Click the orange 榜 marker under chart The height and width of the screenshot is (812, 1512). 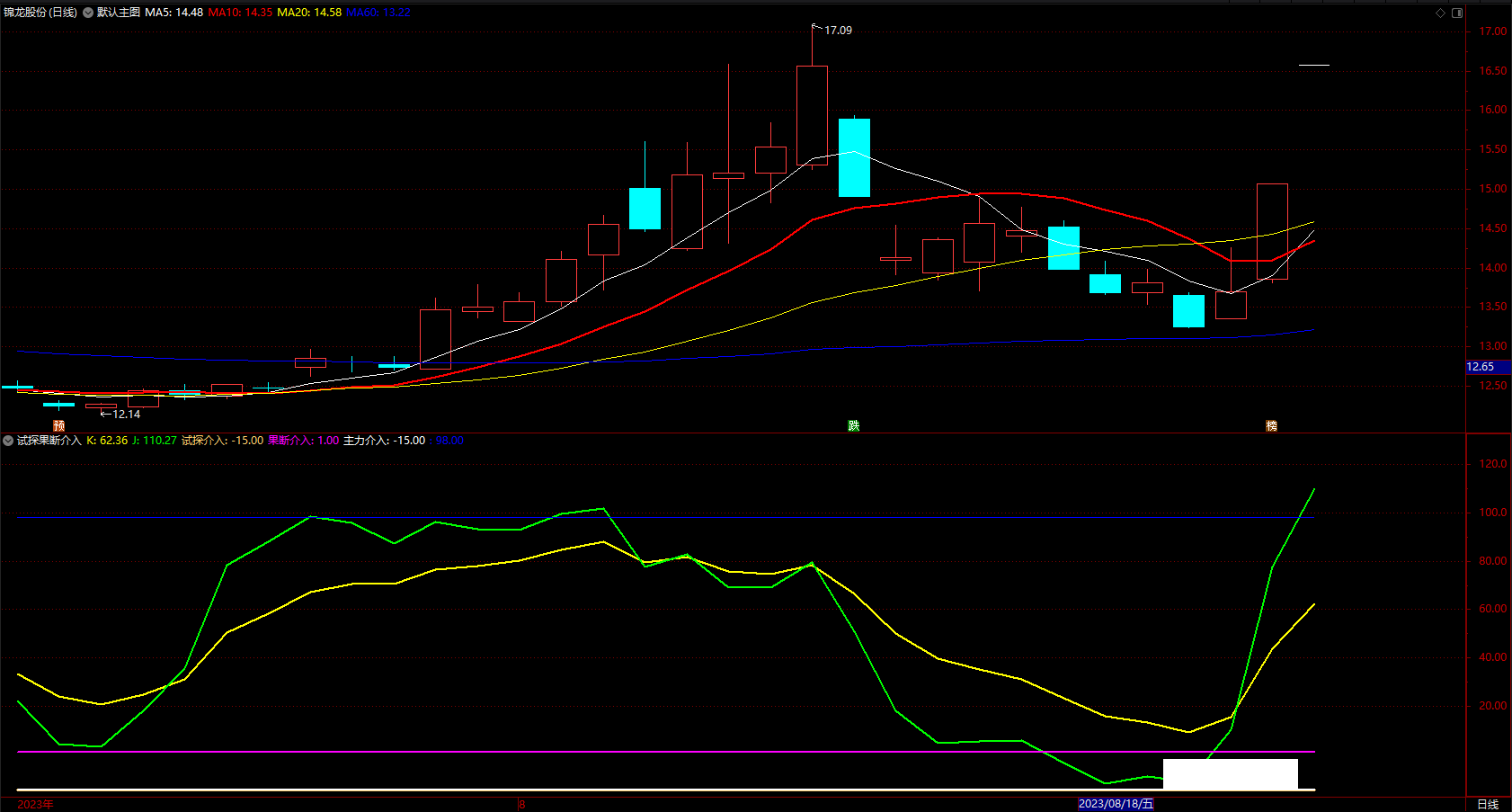point(1271,425)
